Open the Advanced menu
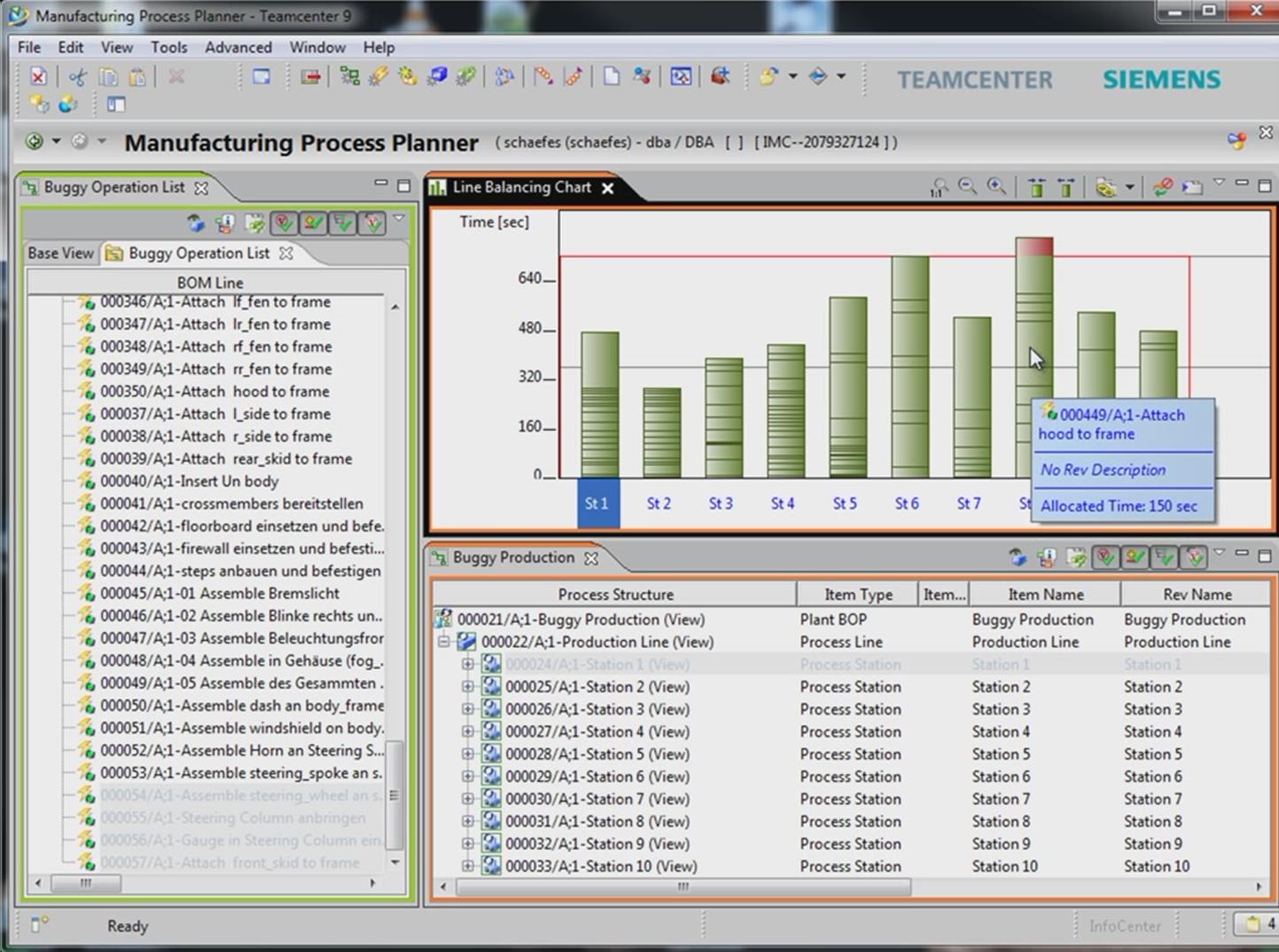This screenshot has width=1279, height=952. [x=238, y=47]
